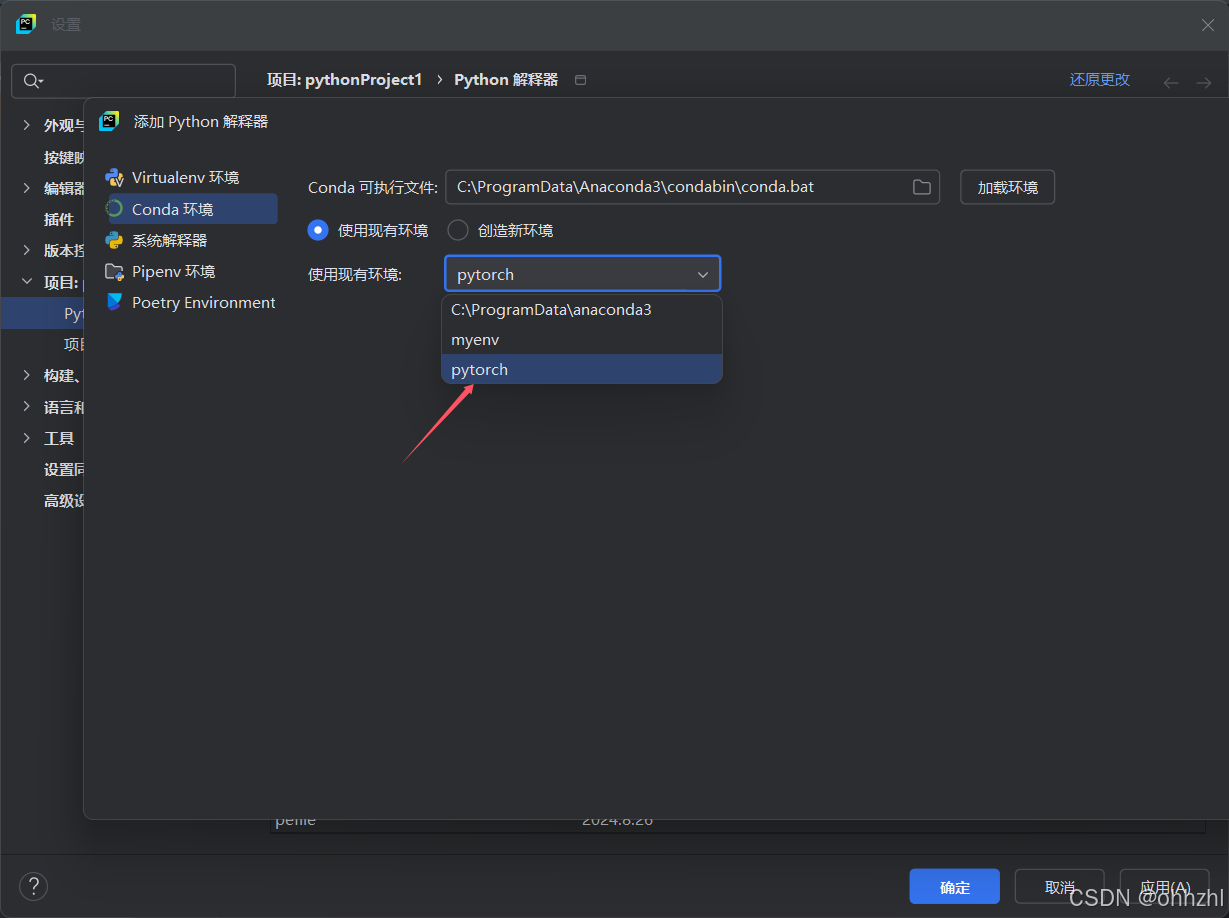Open 按键映射 settings item

(64, 157)
